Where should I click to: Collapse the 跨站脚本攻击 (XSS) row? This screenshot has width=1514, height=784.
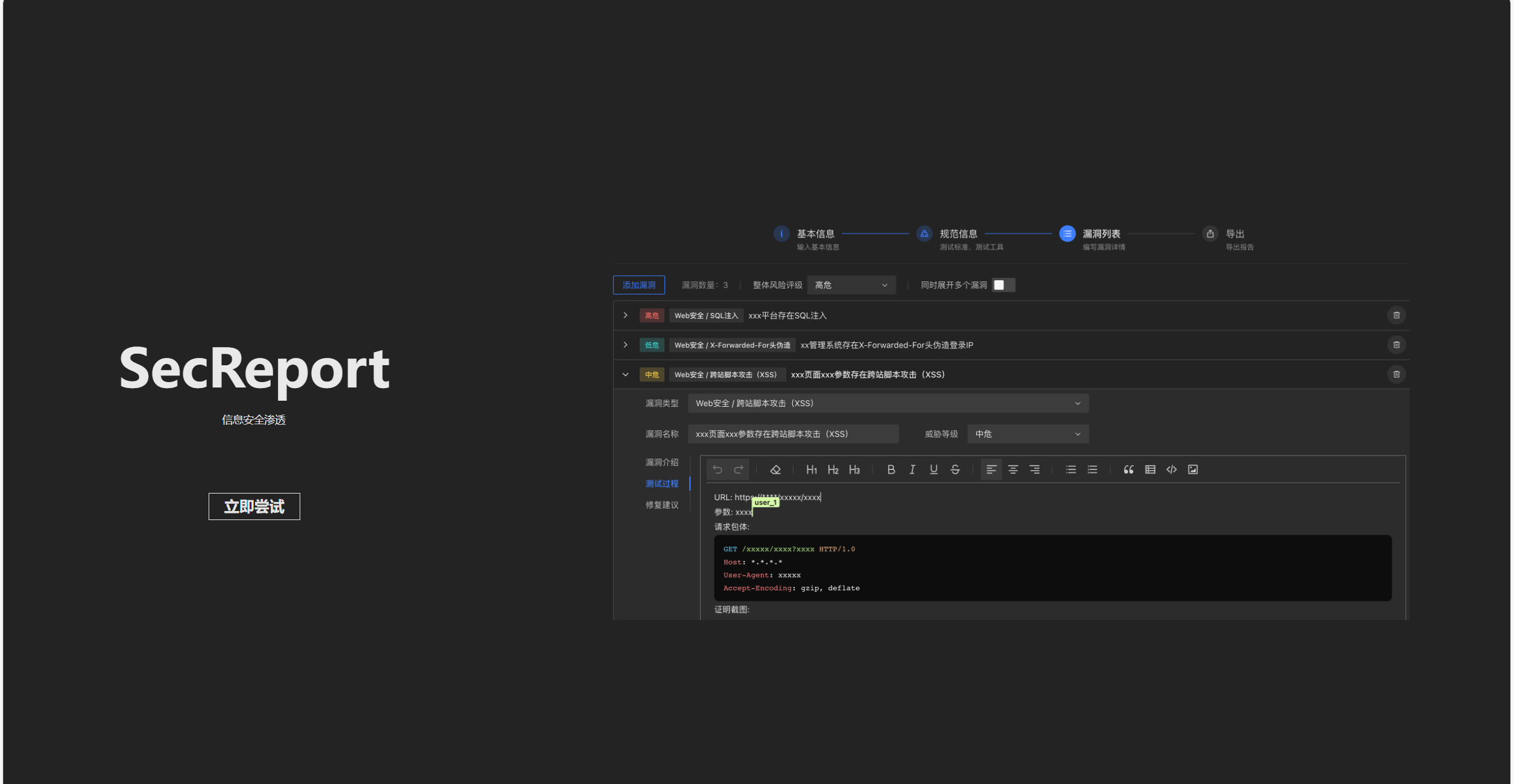coord(625,374)
